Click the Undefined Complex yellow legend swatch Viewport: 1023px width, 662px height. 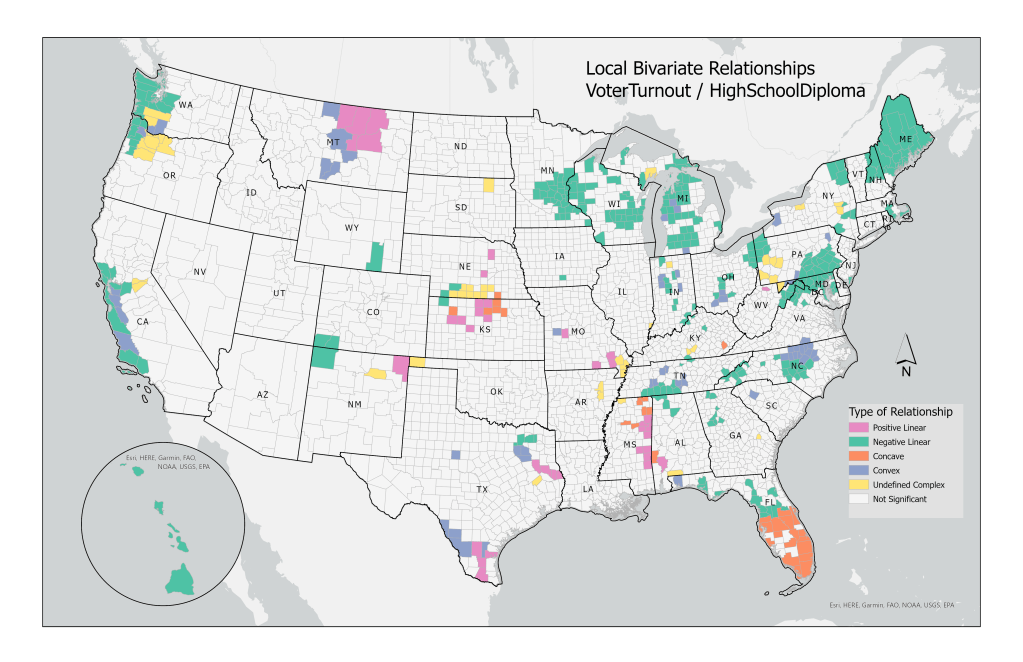coord(860,484)
